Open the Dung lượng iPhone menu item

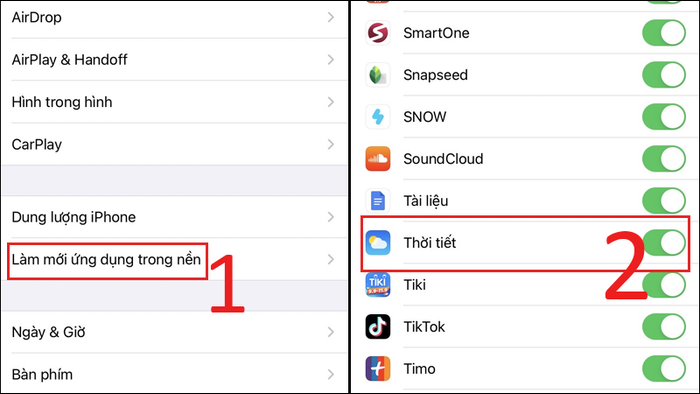coord(174,217)
